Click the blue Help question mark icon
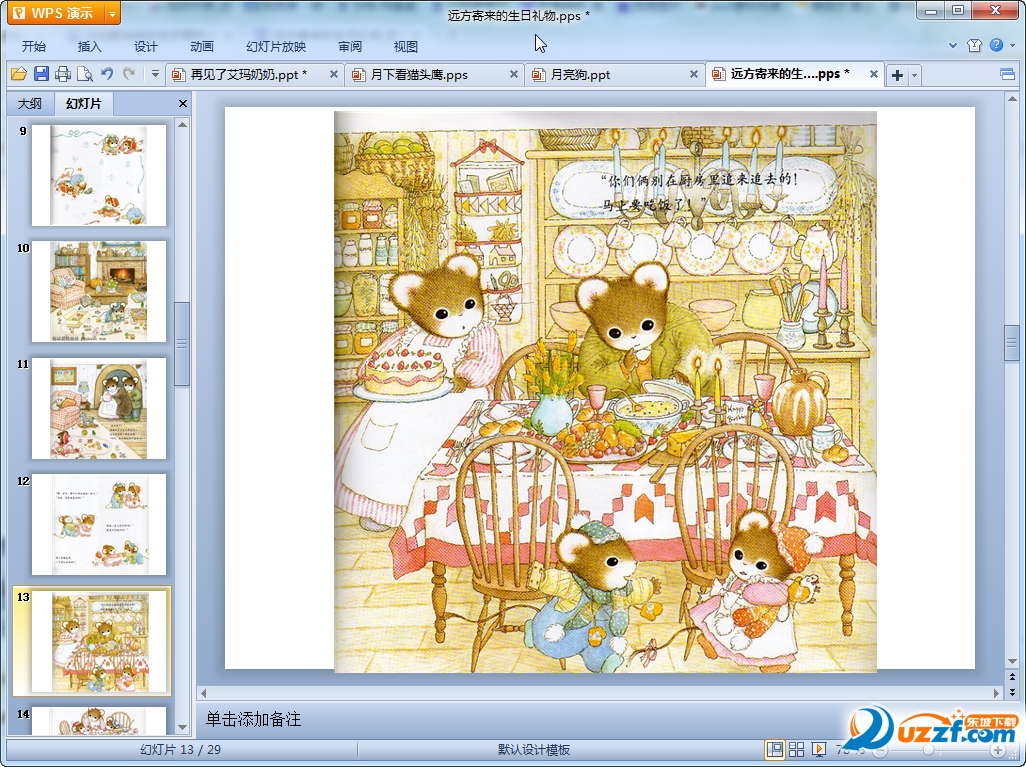The image size is (1026, 767). [996, 46]
